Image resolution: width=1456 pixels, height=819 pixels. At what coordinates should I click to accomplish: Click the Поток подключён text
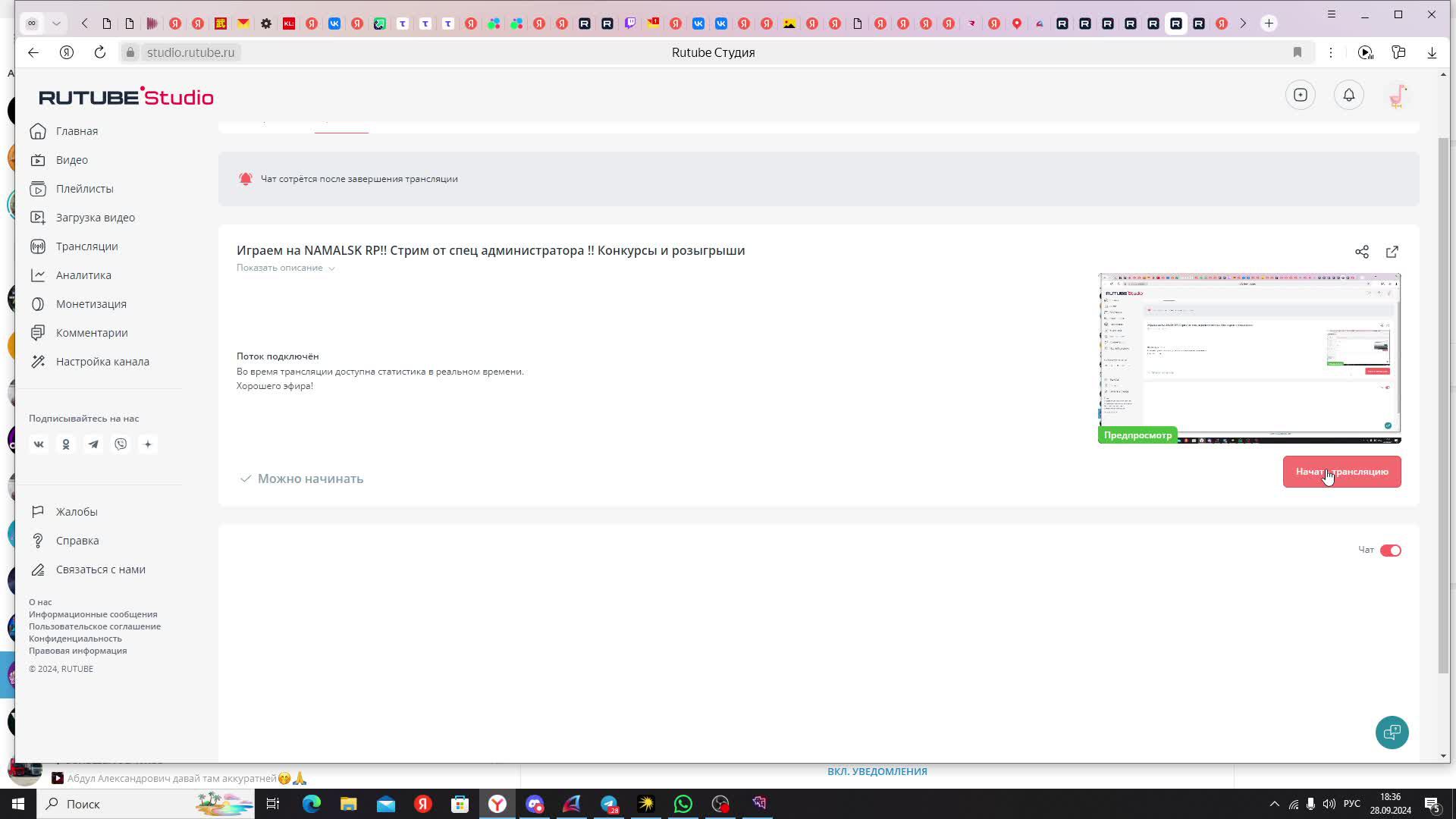(278, 356)
